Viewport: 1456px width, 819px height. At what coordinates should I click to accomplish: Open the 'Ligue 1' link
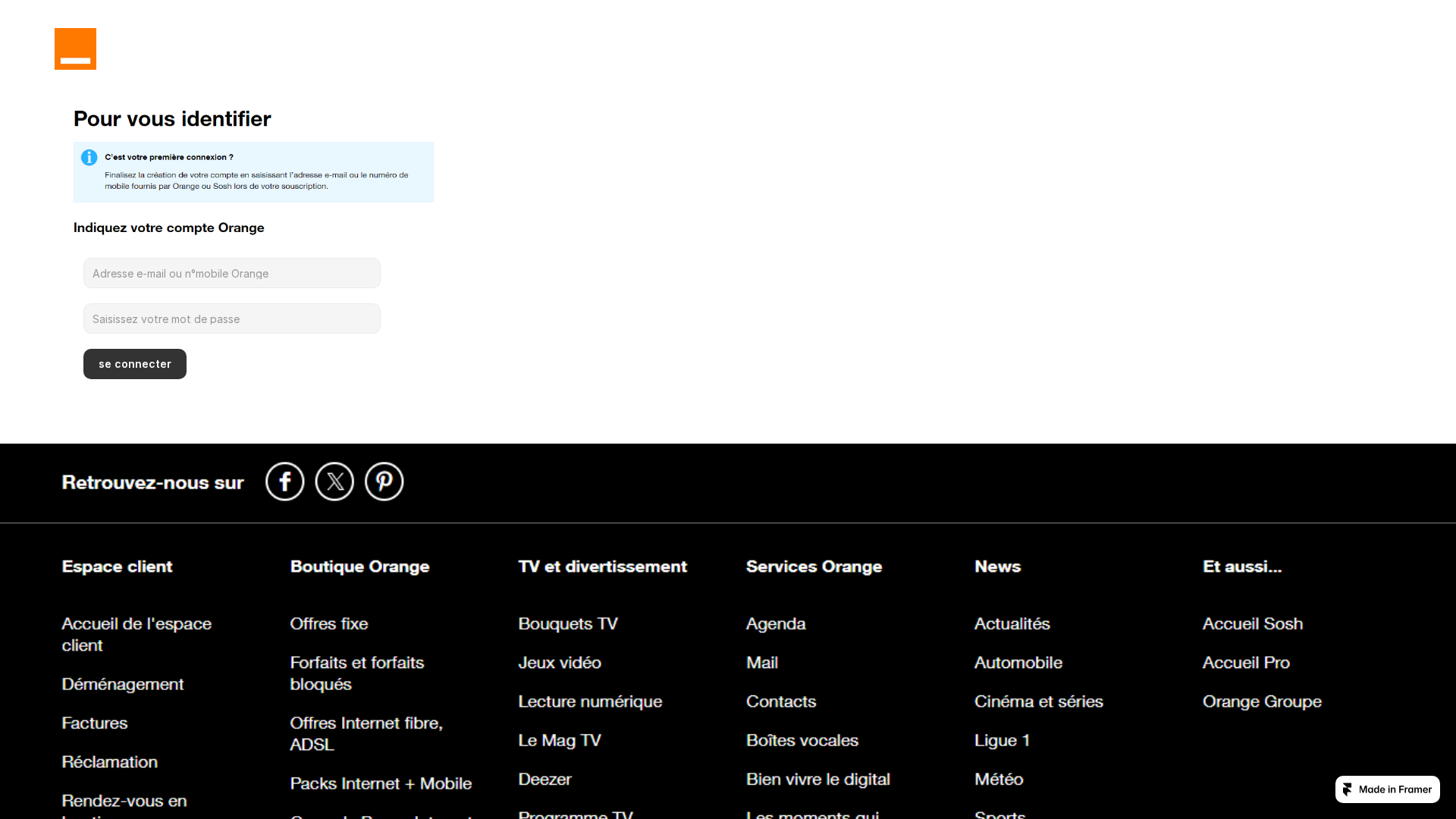[x=1003, y=740]
